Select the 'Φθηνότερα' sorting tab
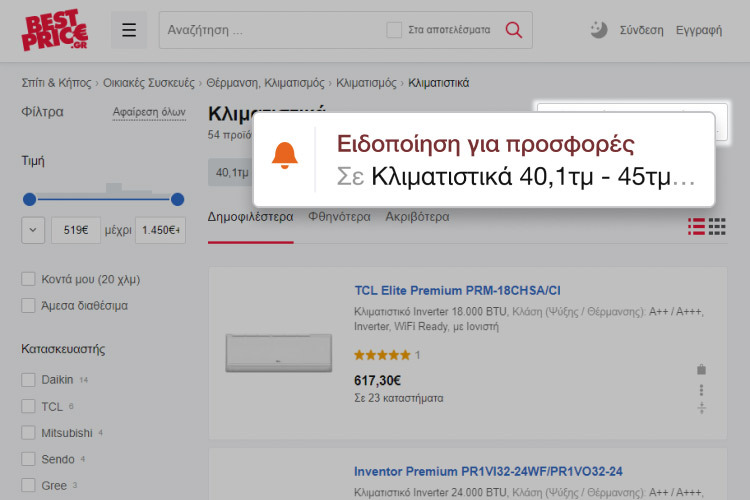This screenshot has width=750, height=500. tap(339, 217)
